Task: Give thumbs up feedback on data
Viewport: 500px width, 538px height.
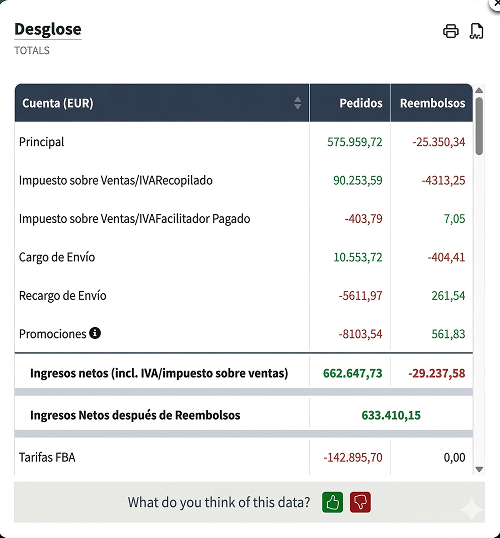Action: [x=332, y=502]
